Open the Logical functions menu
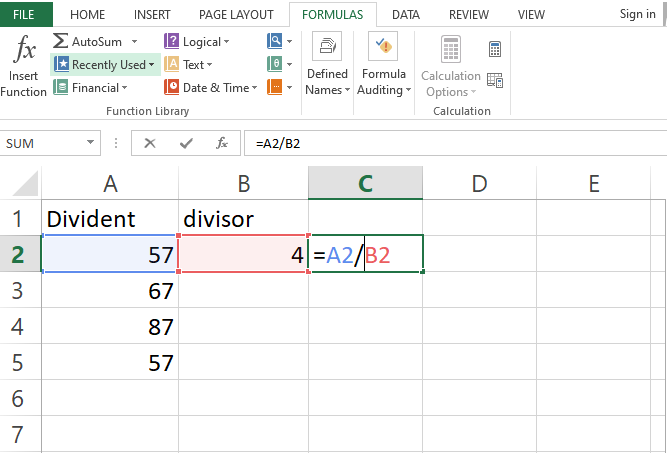Viewport: 667px width, 453px height. pos(197,42)
